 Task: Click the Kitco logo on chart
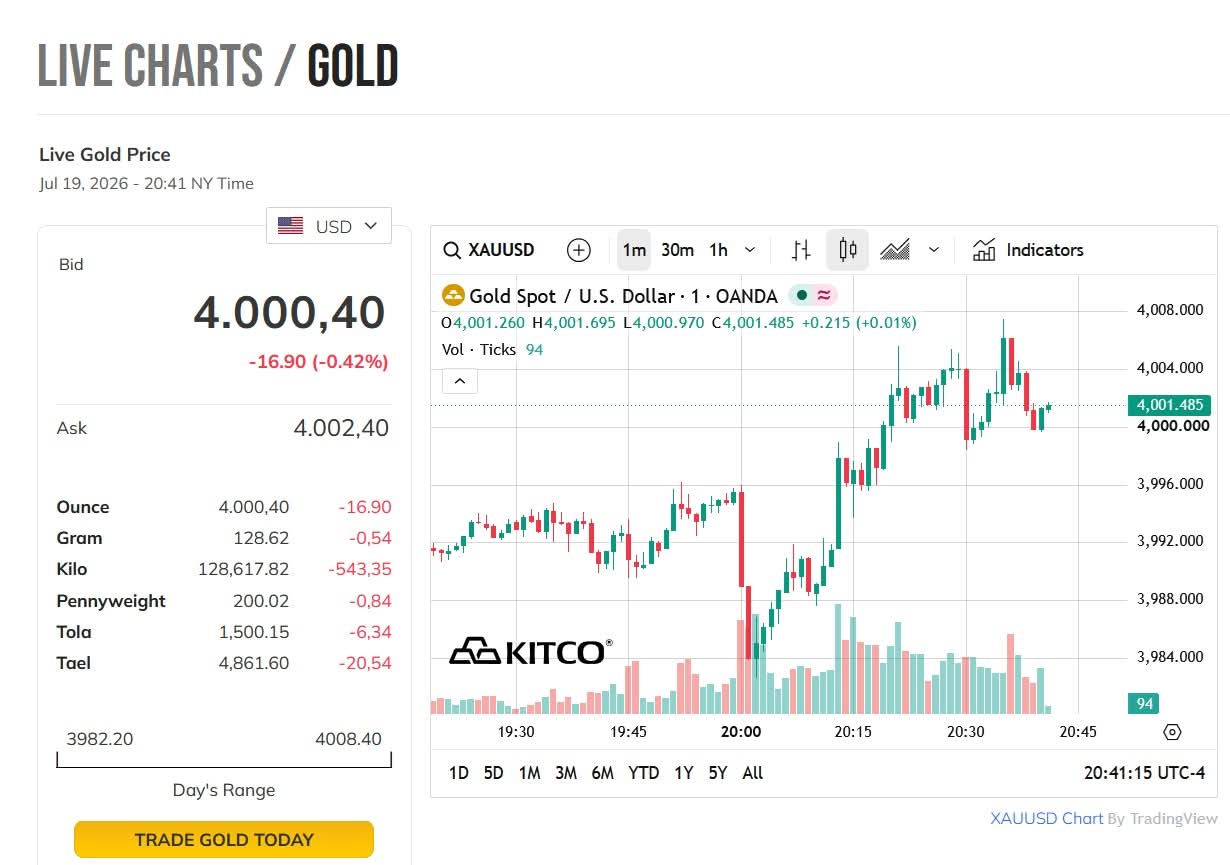(530, 652)
